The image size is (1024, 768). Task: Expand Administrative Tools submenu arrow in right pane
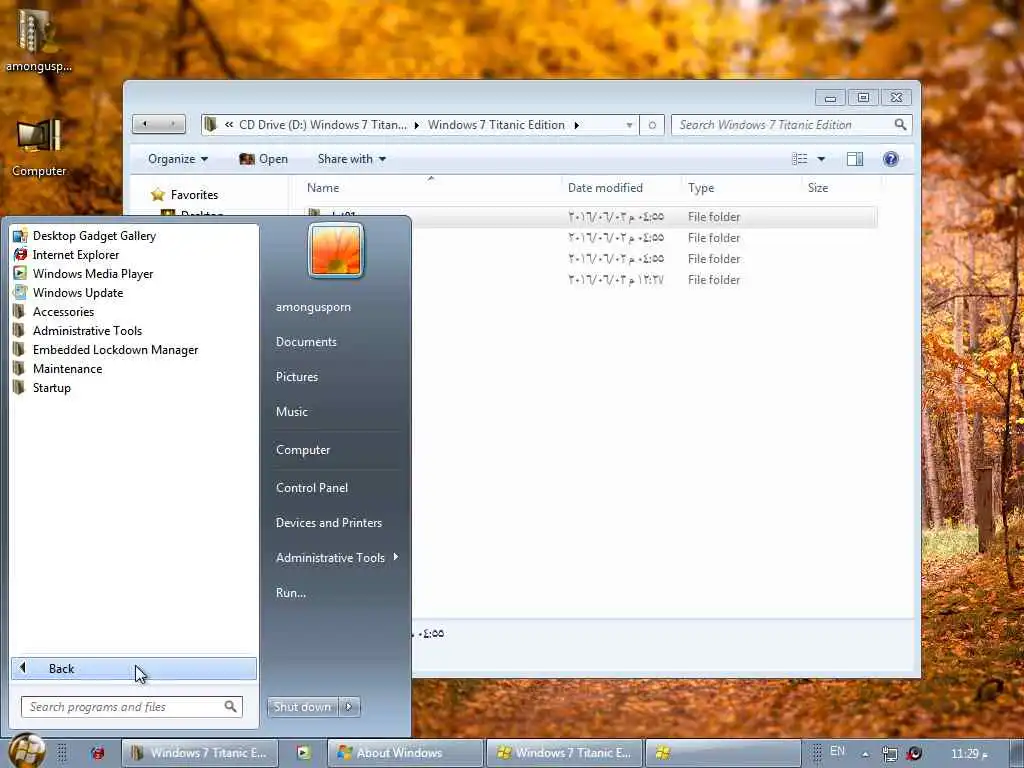coord(396,557)
